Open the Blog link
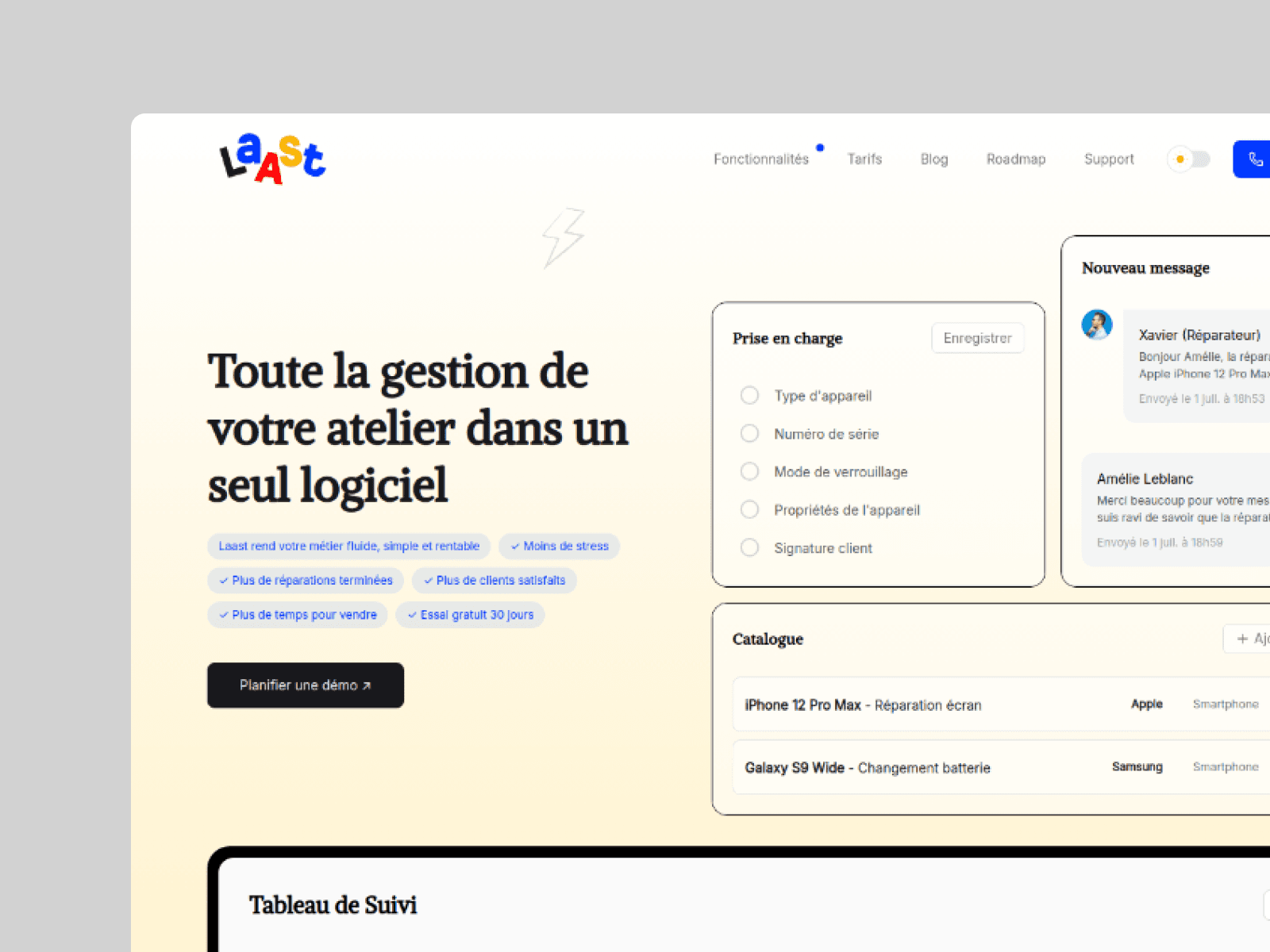 tap(933, 159)
